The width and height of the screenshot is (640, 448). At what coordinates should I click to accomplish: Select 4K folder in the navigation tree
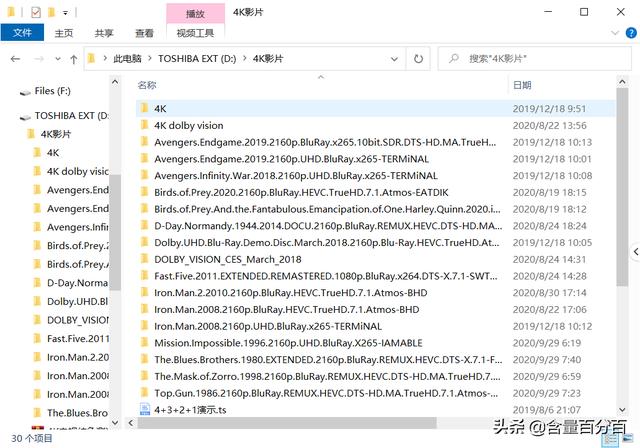pos(53,153)
